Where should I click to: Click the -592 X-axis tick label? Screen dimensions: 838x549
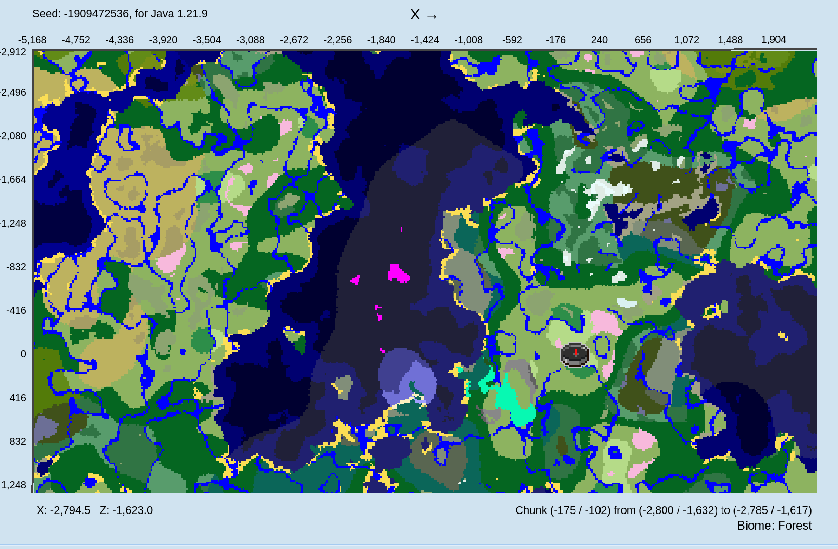pyautogui.click(x=513, y=40)
